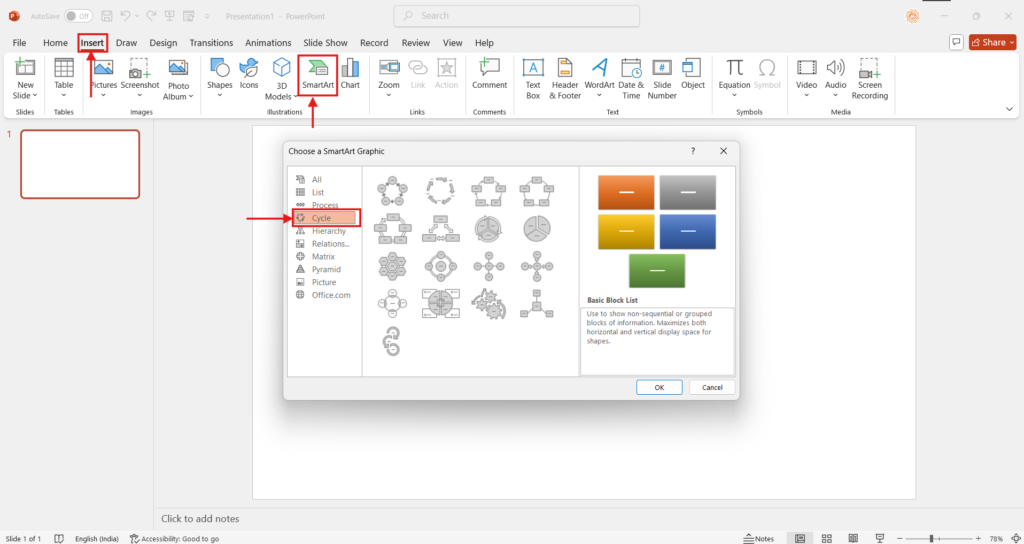
Task: Toggle the AutoSave switch
Action: pos(78,16)
